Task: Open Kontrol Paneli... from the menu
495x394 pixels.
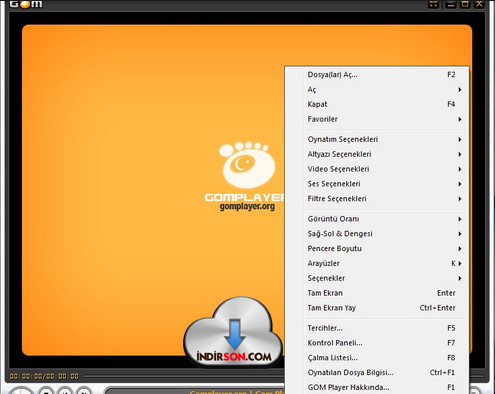Action: [x=377, y=343]
